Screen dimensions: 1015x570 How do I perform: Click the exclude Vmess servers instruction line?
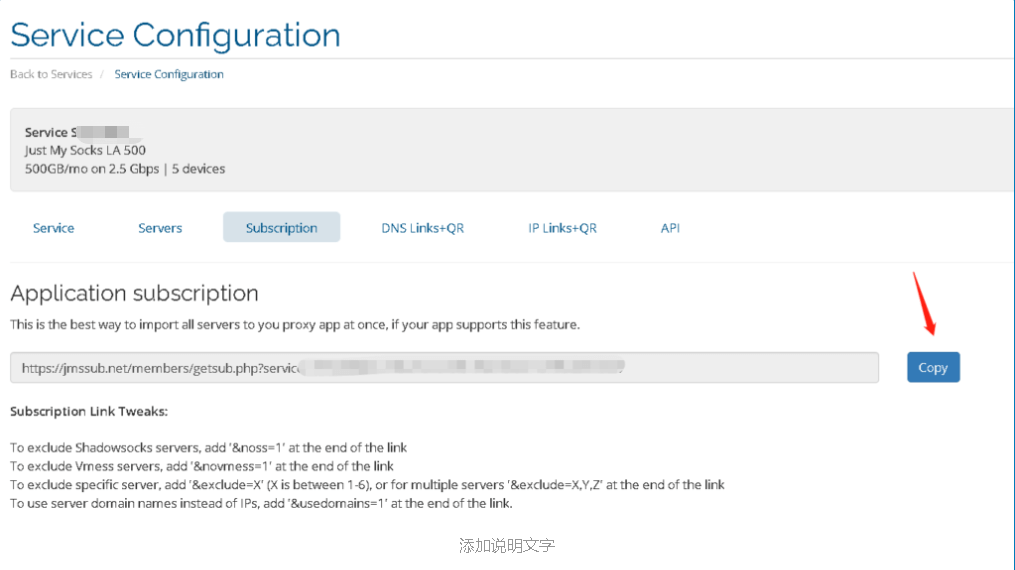click(202, 466)
